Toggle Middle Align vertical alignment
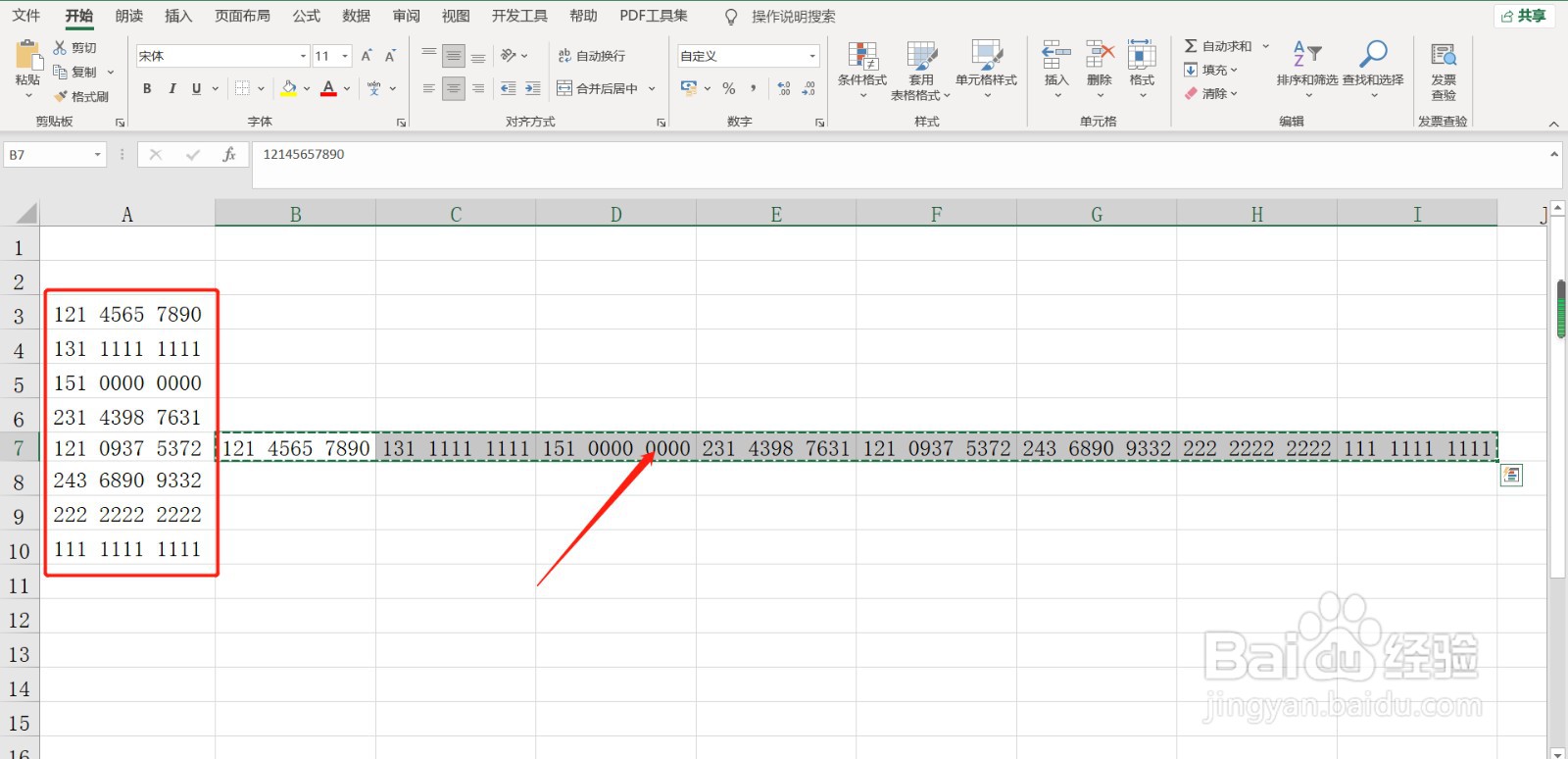The image size is (1568, 759). [x=454, y=56]
